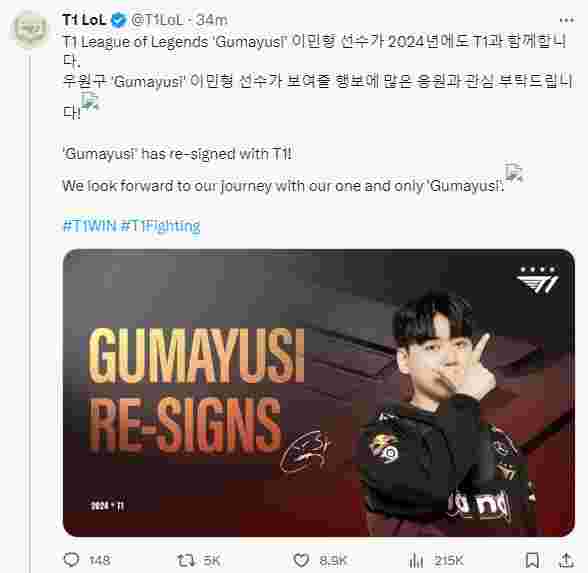Open the #T1Fighting hashtag
The width and height of the screenshot is (588, 573).
click(160, 226)
